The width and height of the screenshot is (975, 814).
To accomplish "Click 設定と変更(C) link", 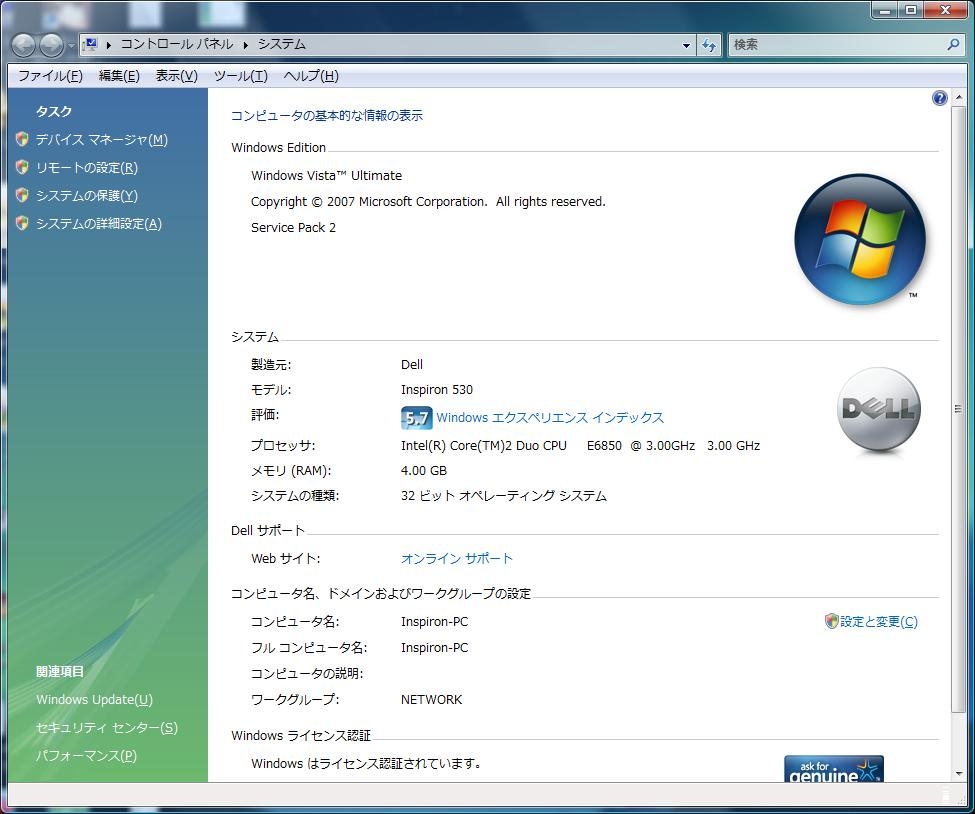I will pos(879,621).
